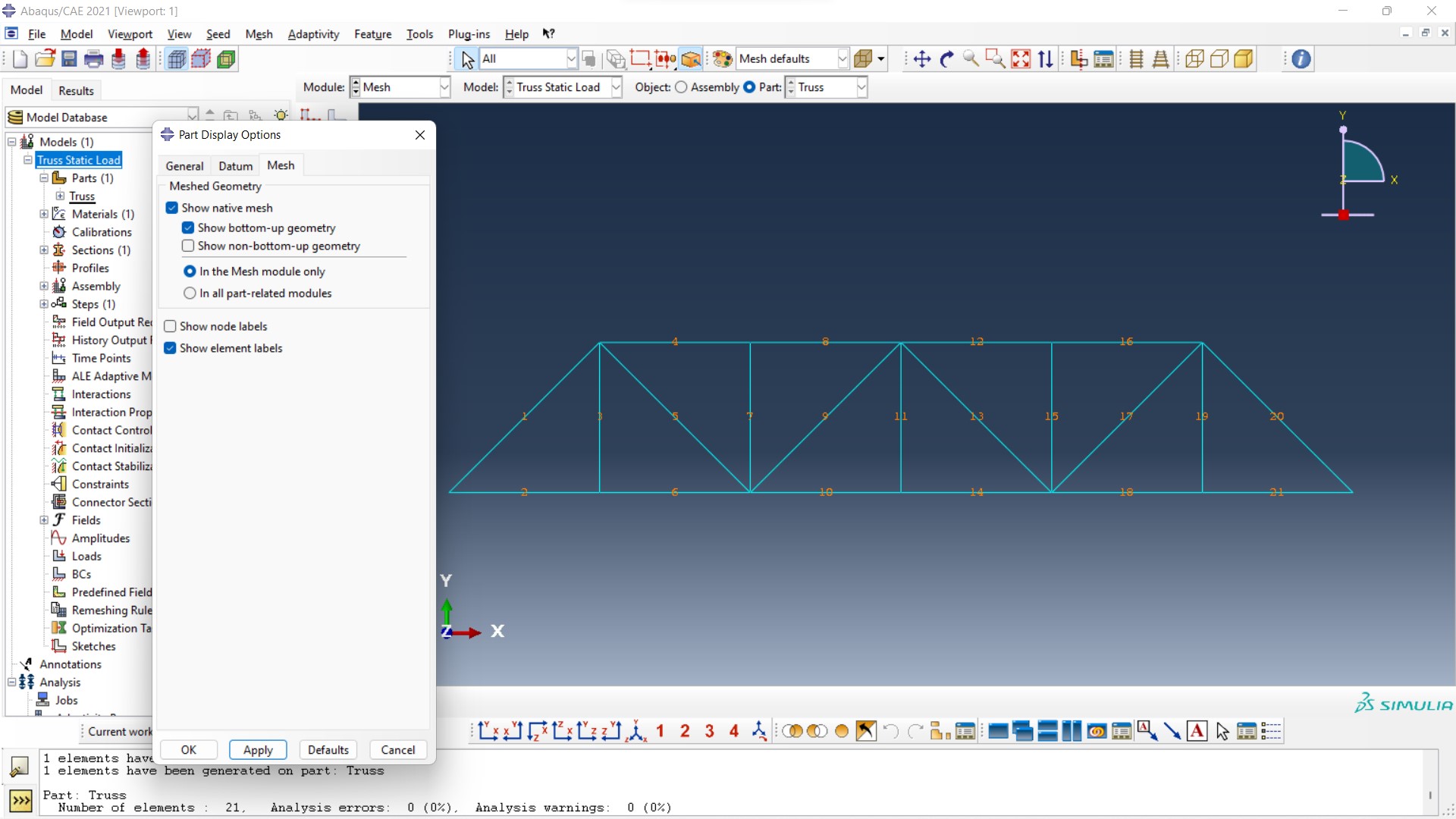Open the Part dropdown showing Truss
Viewport: 1456px width, 819px height.
click(861, 87)
